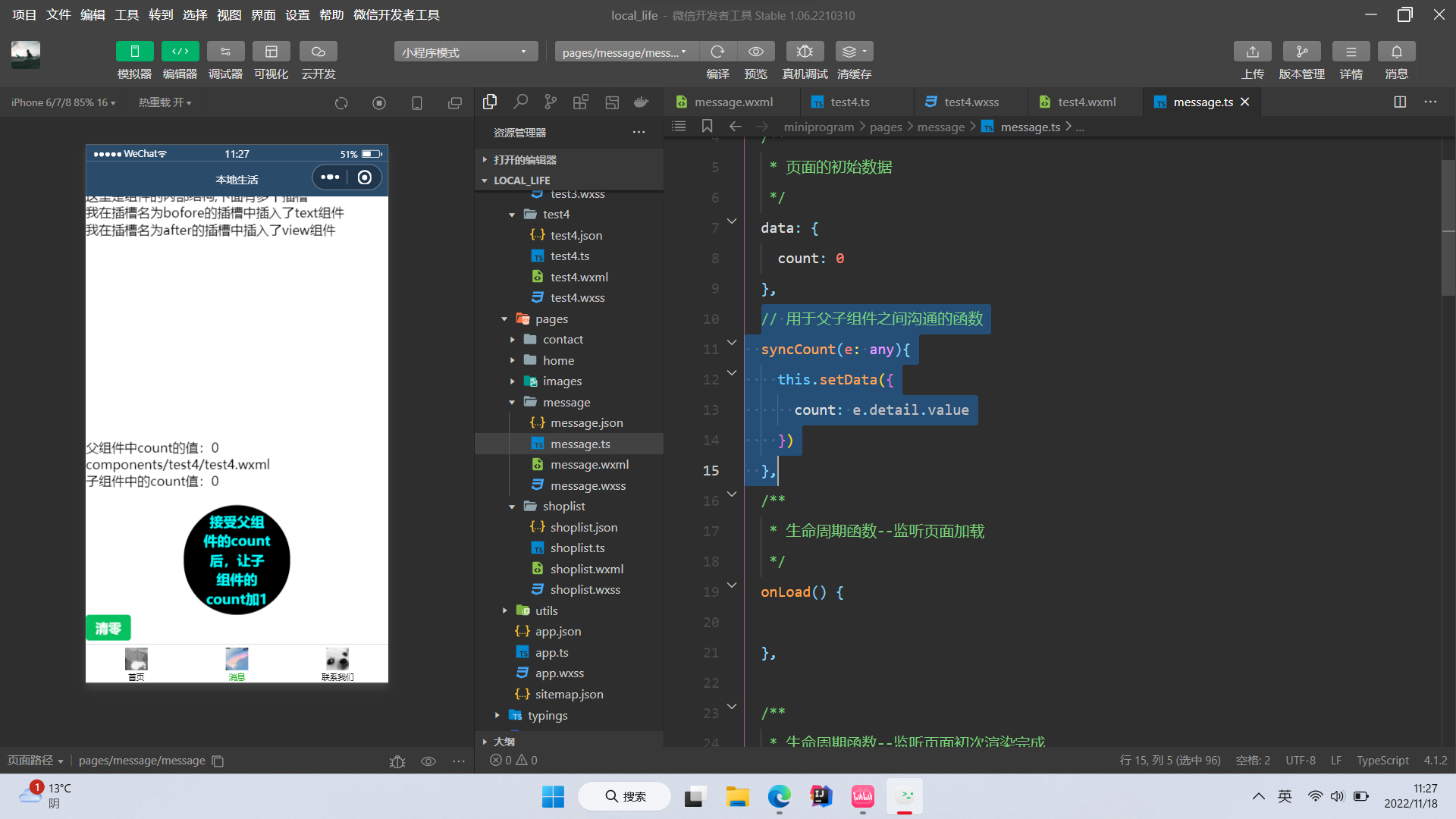
Task: Switch to the test4.wxss tab
Action: 971,102
